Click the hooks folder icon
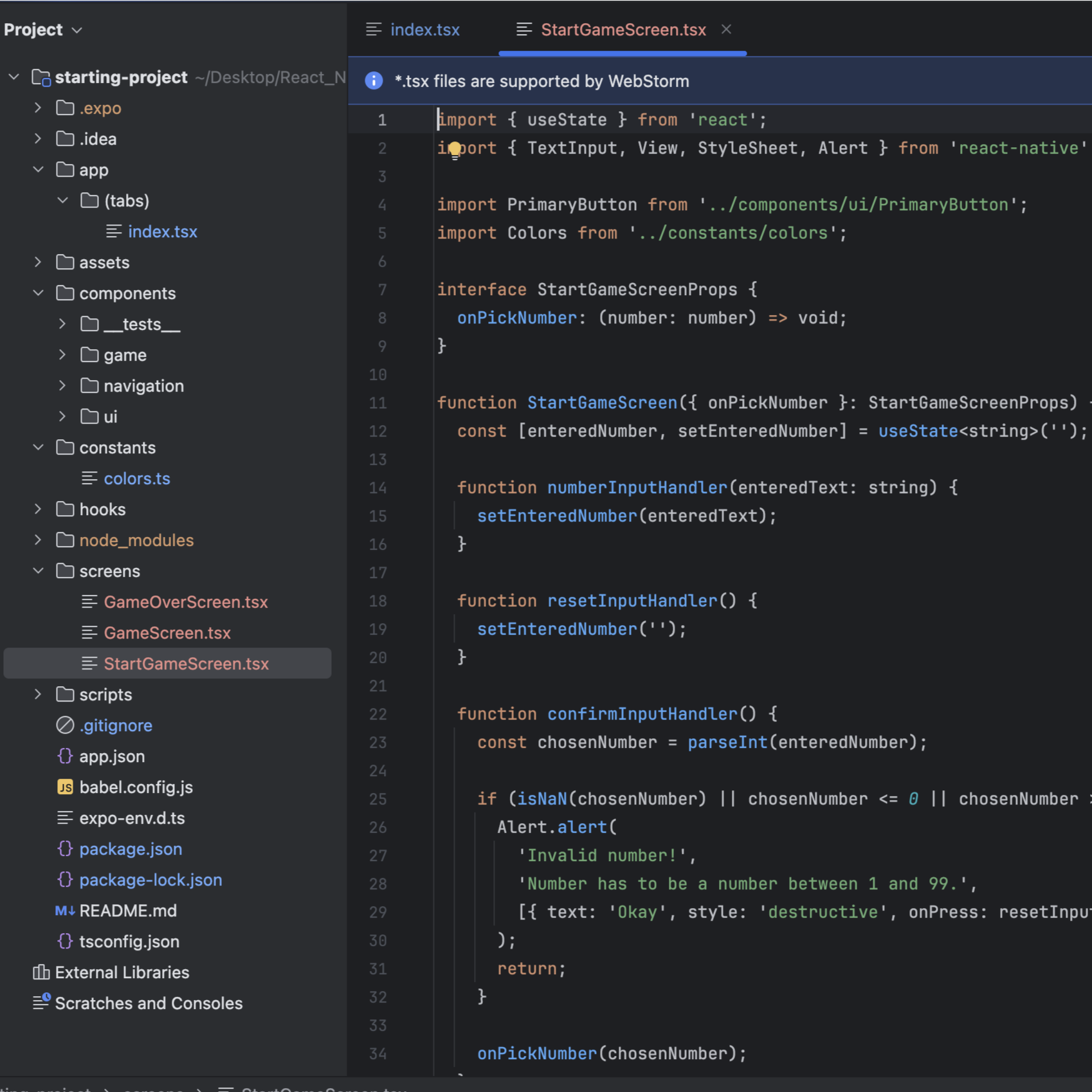Screen dimensions: 1092x1092 [x=65, y=509]
